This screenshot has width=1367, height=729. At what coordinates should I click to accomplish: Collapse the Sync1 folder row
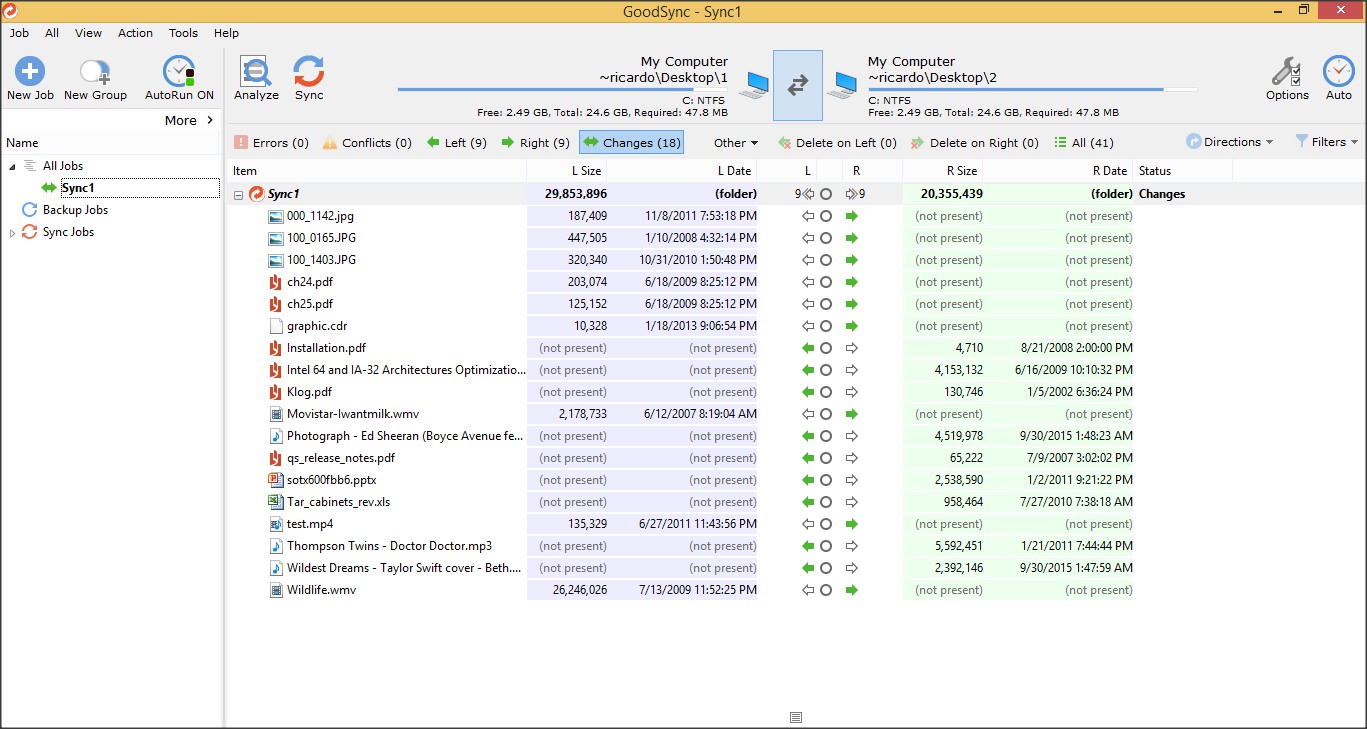point(238,194)
